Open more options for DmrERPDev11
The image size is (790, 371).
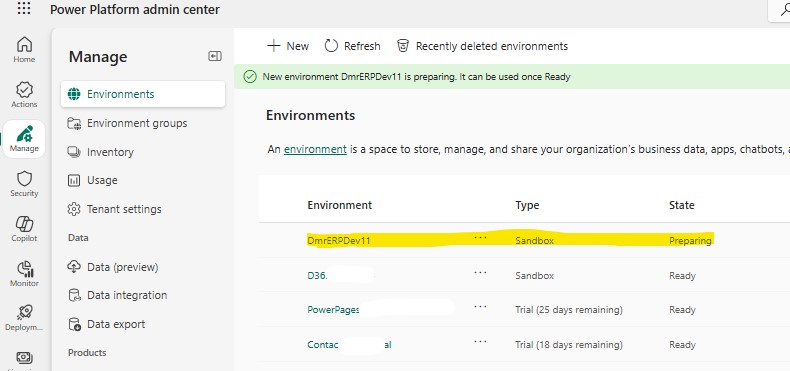pos(481,237)
